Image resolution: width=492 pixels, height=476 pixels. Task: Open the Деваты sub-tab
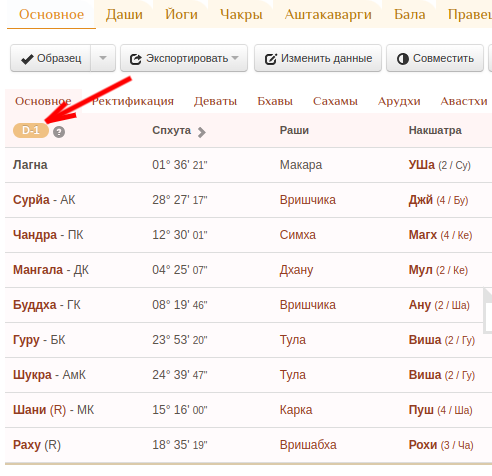point(215,101)
